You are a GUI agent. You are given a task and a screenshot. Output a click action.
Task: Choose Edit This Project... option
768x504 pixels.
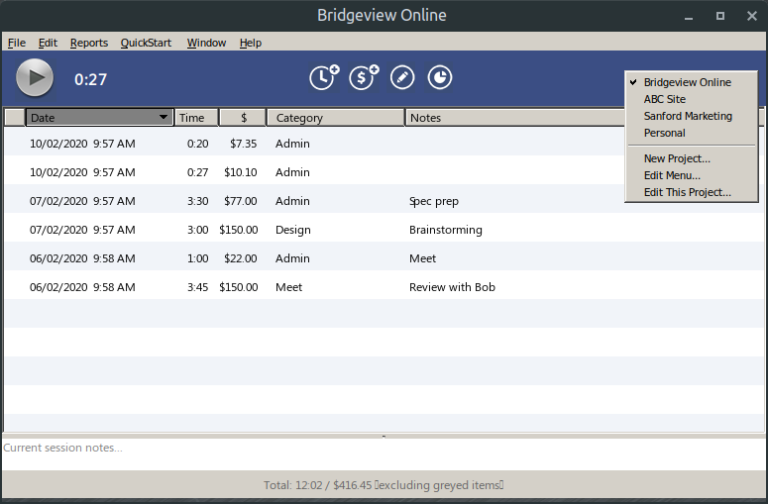click(686, 192)
